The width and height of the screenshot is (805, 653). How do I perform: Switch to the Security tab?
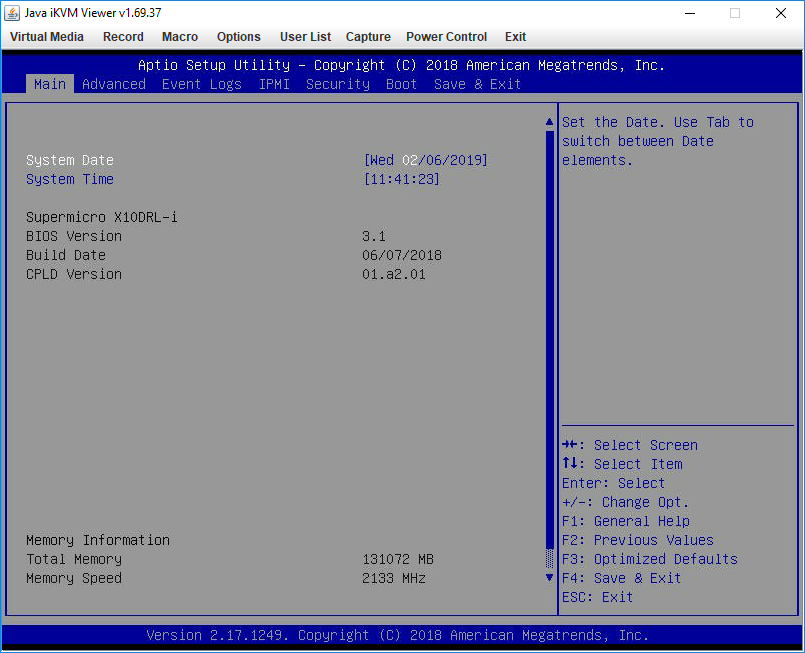[x=338, y=85]
